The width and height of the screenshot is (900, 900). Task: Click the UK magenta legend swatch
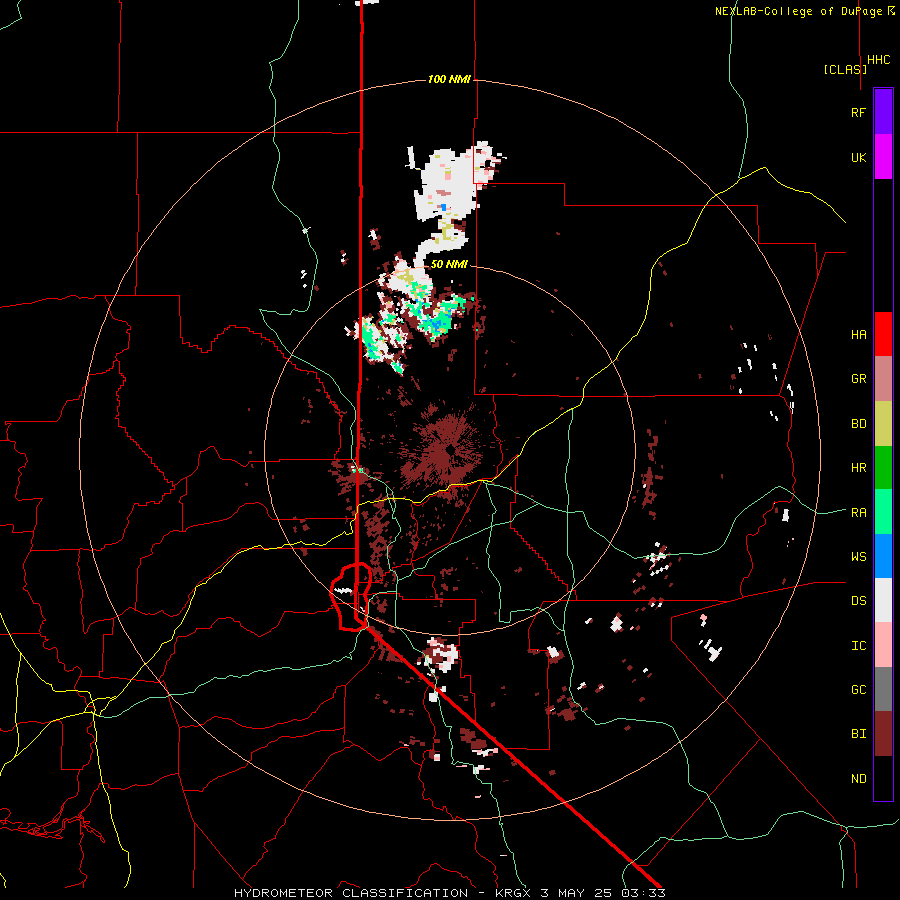tap(883, 157)
